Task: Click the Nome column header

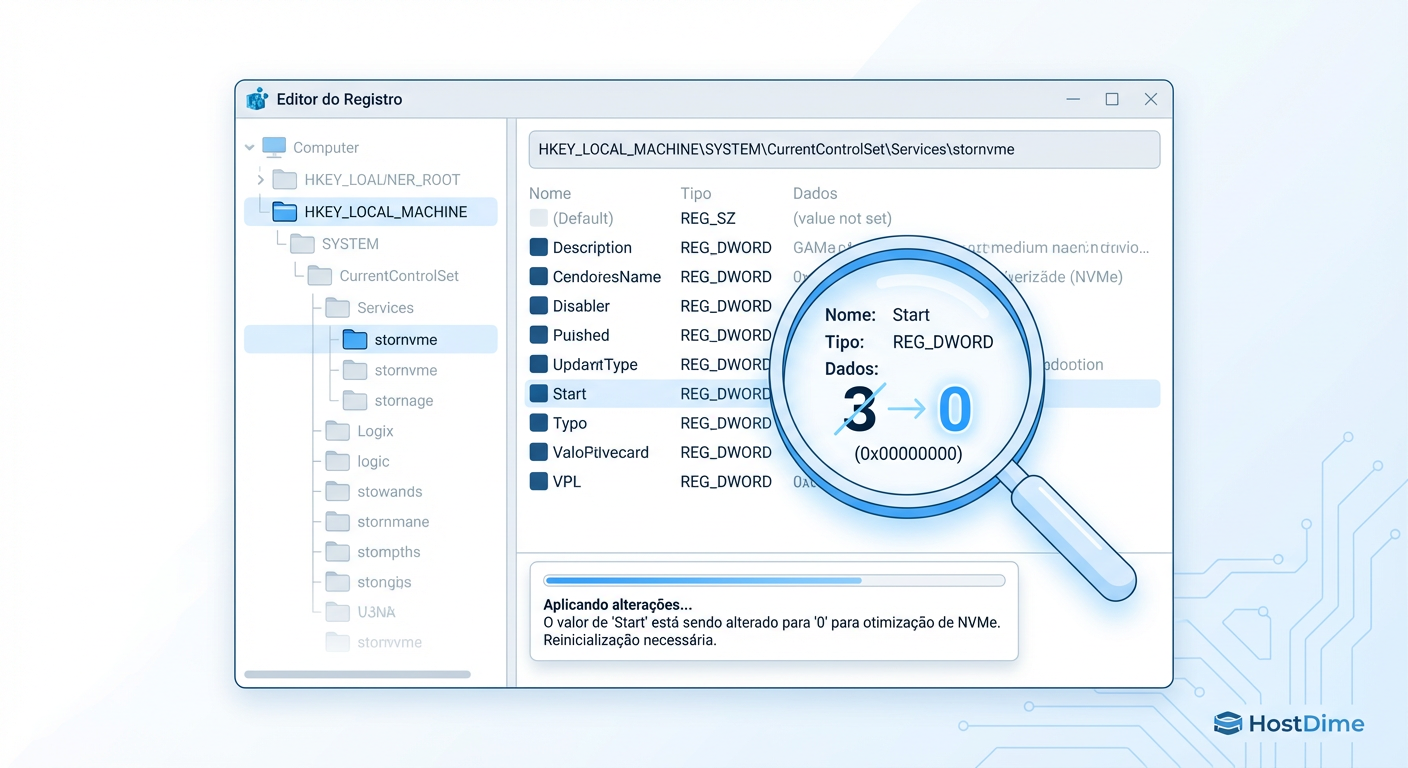Action: 552,193
